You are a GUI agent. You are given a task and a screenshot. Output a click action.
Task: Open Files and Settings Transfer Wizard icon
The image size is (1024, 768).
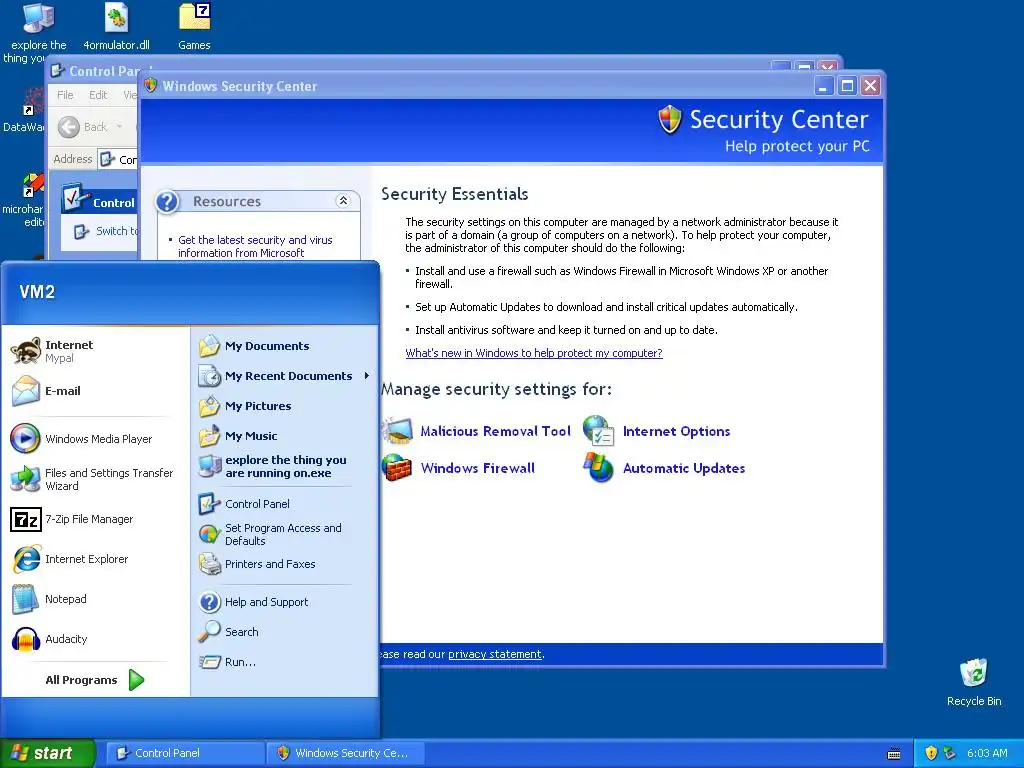[25, 479]
